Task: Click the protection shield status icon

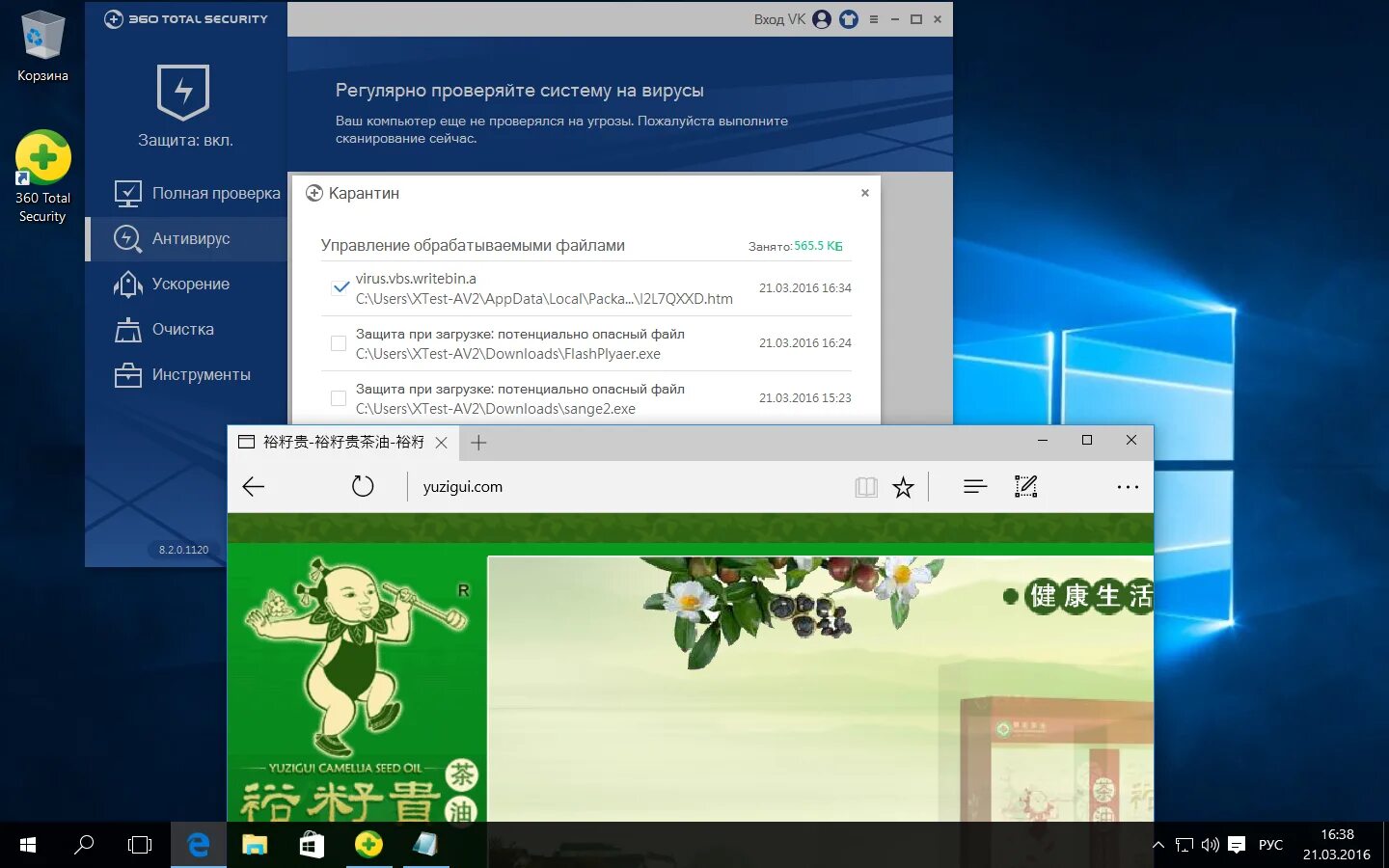Action: click(x=183, y=92)
